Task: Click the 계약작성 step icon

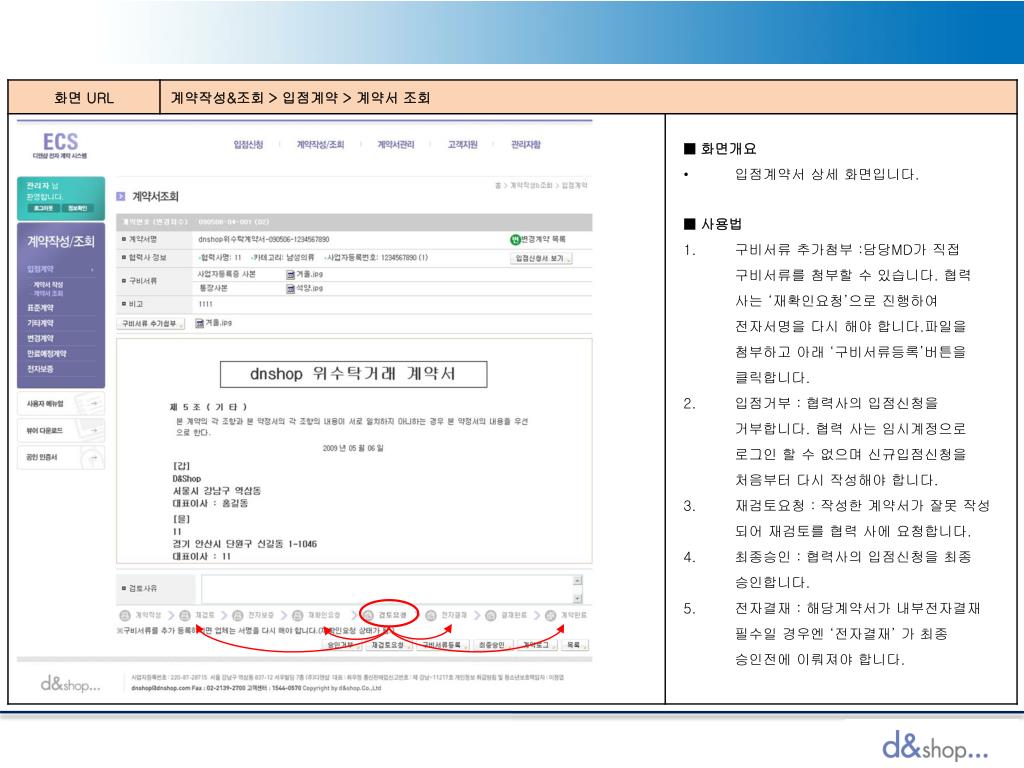Action: 125,616
